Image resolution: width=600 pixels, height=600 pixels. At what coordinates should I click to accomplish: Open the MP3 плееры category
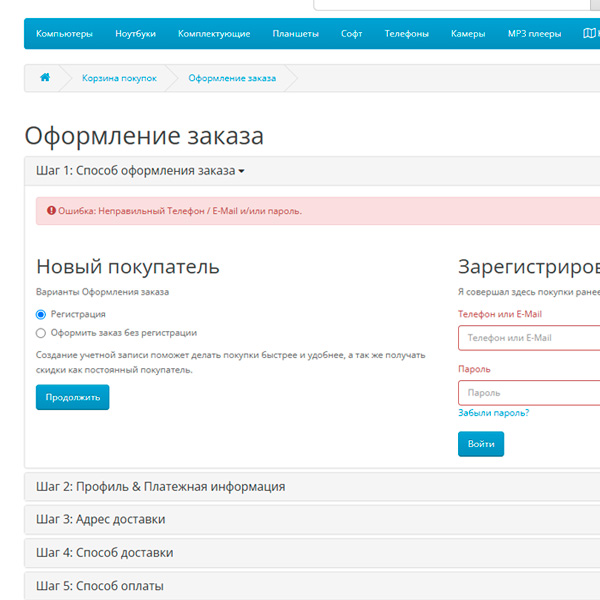tap(532, 34)
